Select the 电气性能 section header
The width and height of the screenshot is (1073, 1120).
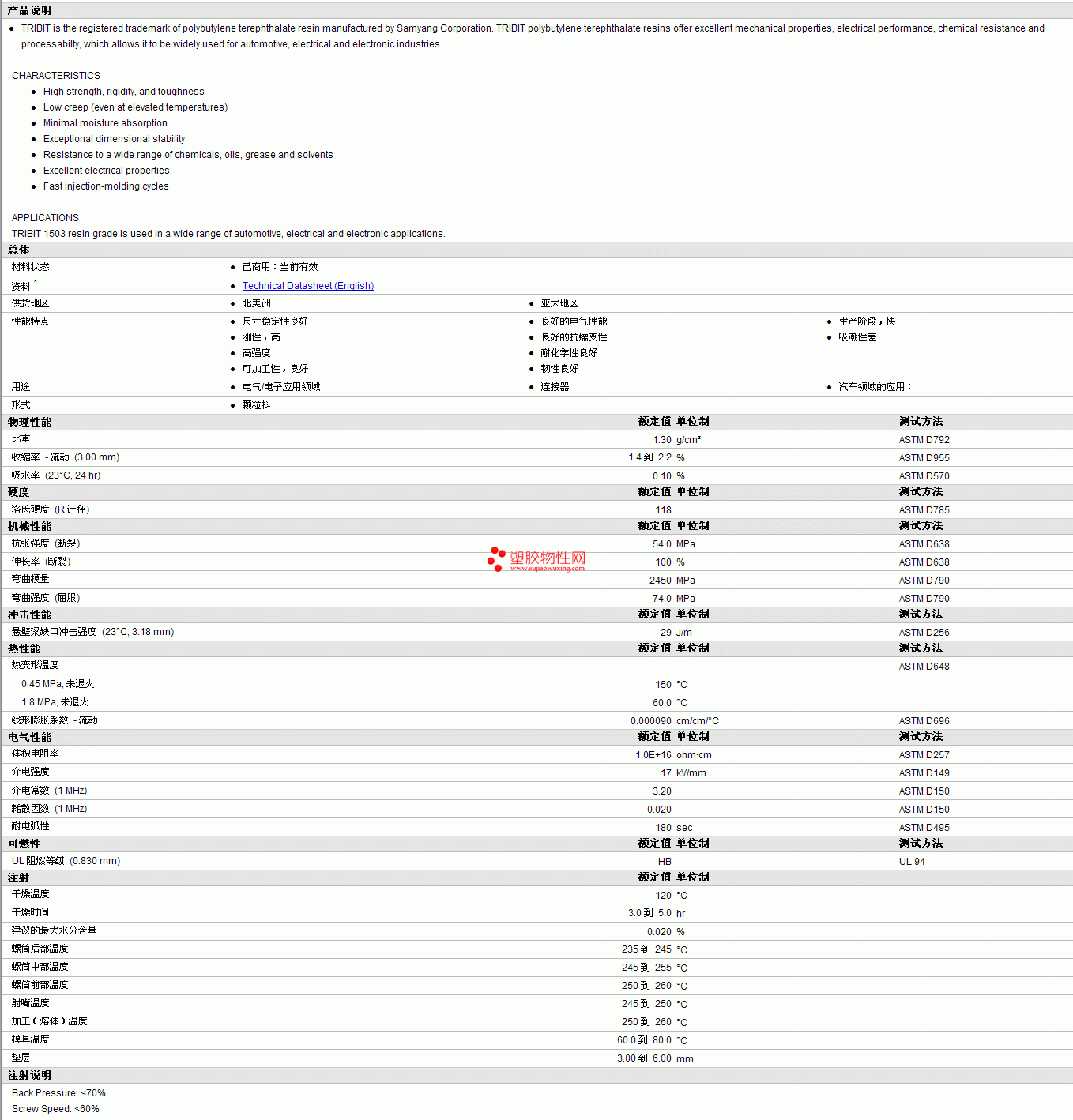pos(29,737)
